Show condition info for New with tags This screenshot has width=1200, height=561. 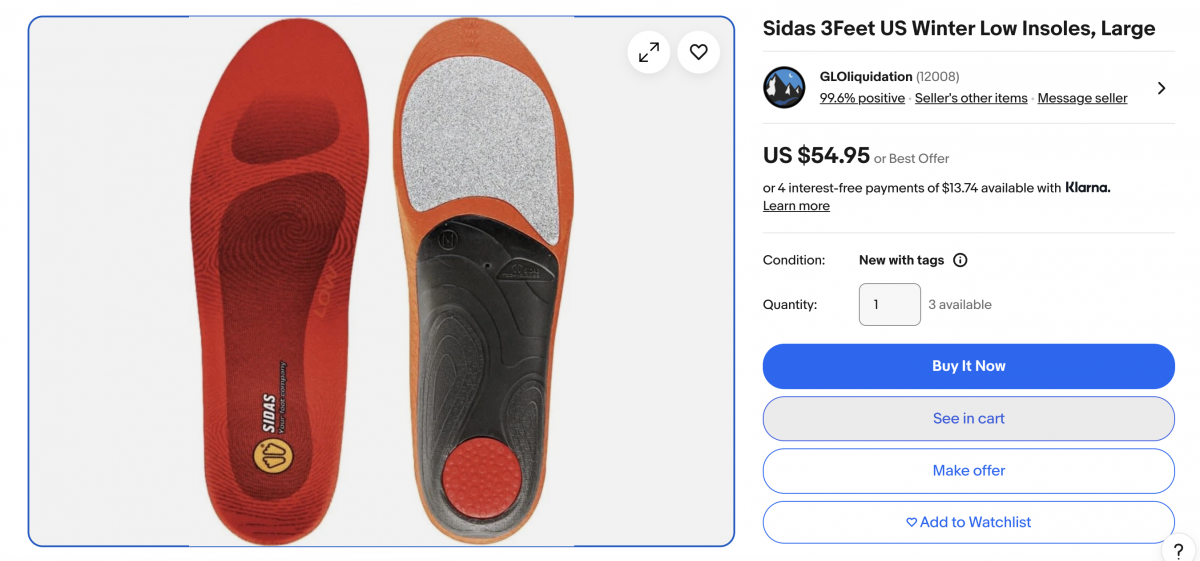[x=960, y=260]
